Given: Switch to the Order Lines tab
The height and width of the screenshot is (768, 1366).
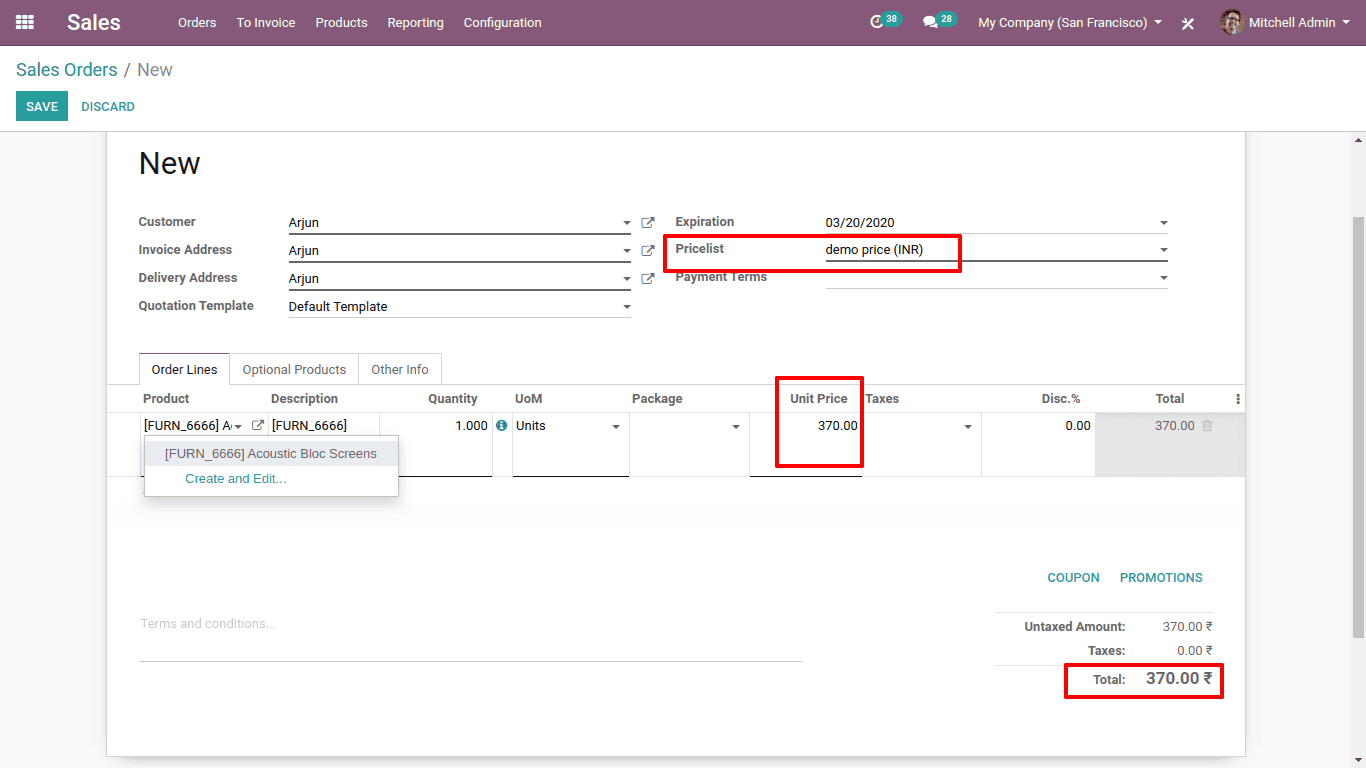Looking at the screenshot, I should [x=184, y=369].
